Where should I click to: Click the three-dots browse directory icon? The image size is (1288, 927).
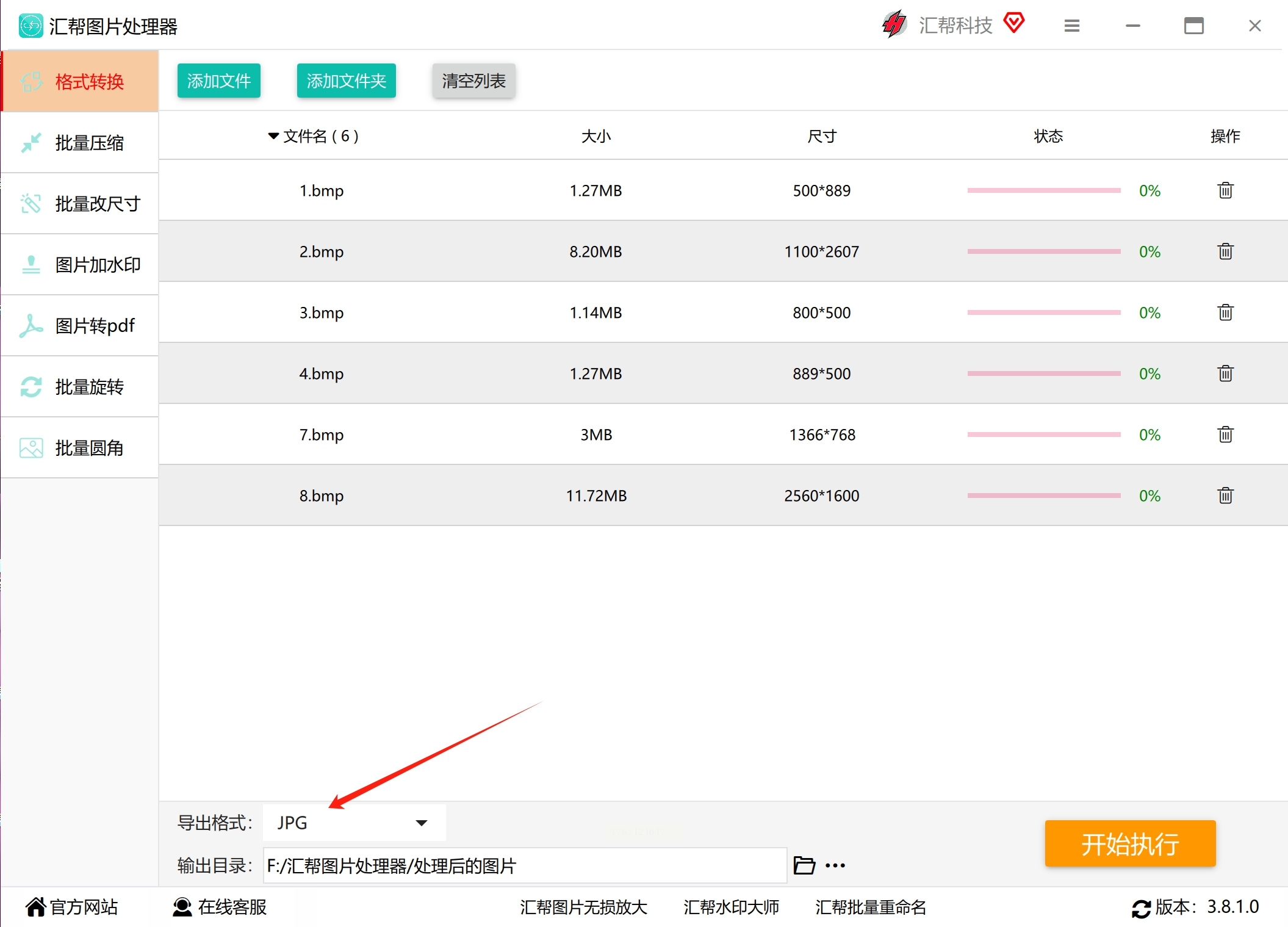835,865
